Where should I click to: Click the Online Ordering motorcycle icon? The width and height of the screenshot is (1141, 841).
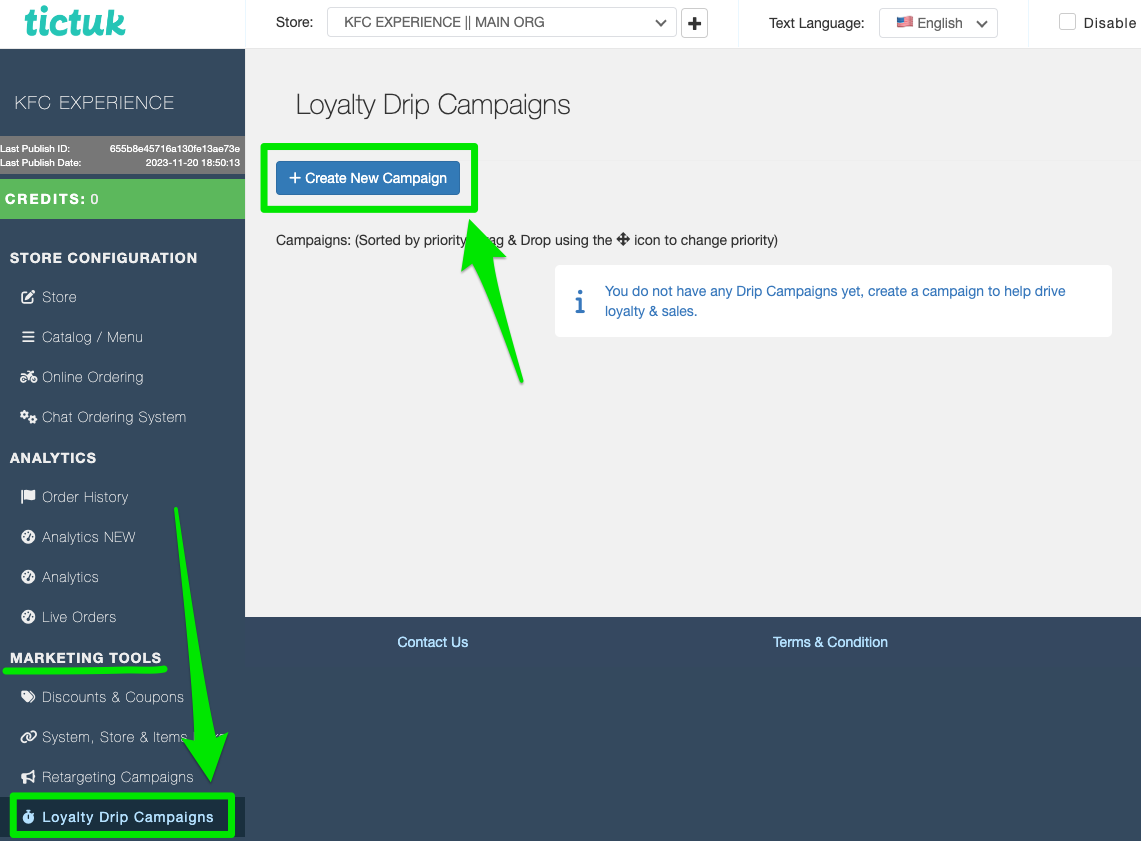pos(28,377)
